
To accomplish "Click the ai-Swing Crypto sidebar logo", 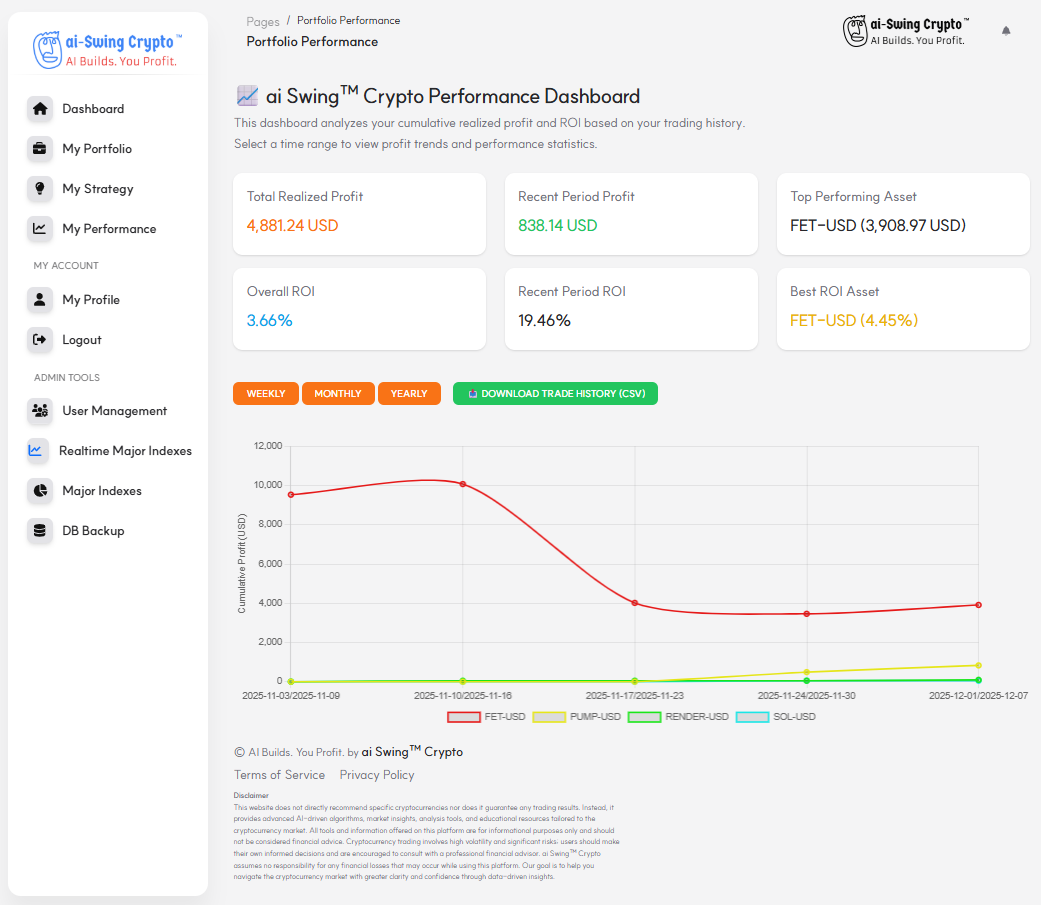I will [x=108, y=51].
